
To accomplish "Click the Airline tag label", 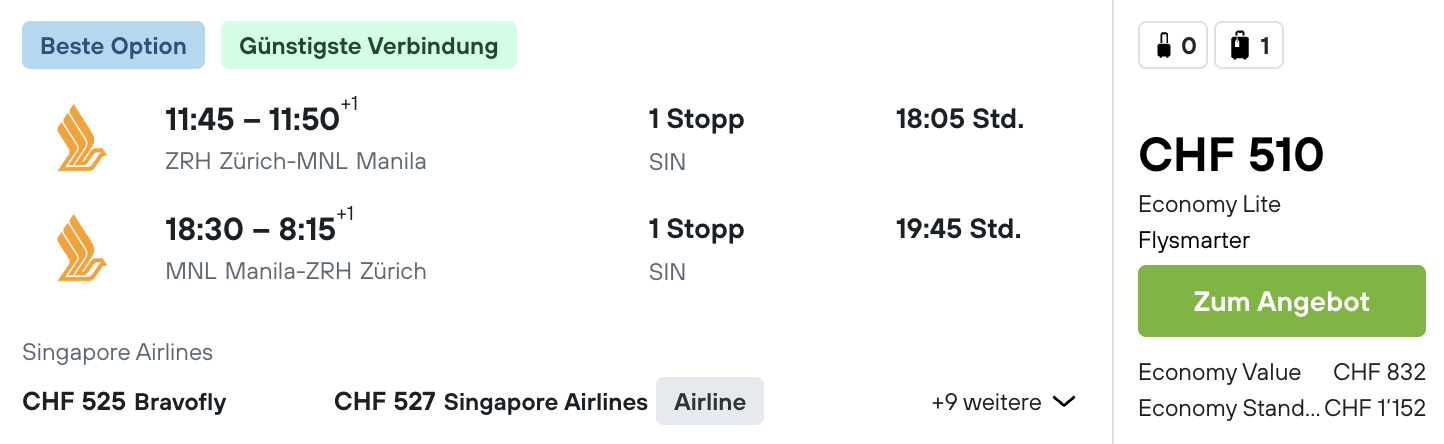I will click(x=710, y=402).
